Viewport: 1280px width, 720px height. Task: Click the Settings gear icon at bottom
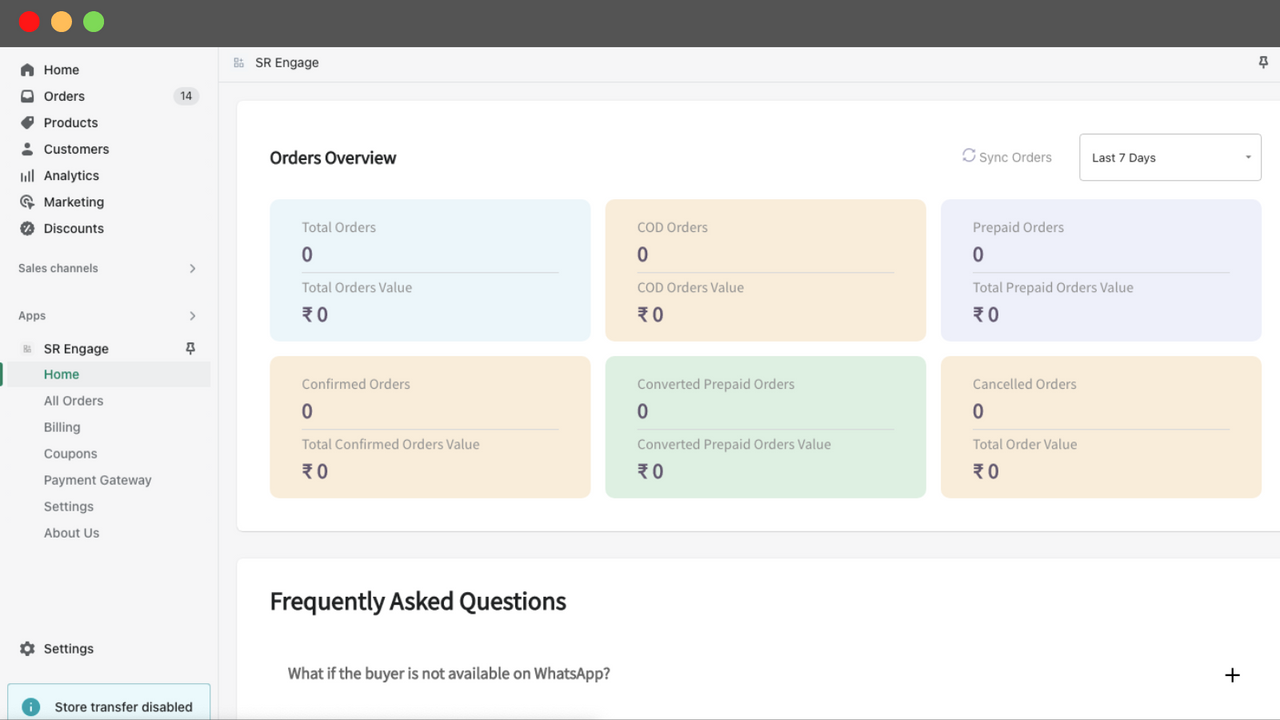pyautogui.click(x=27, y=649)
